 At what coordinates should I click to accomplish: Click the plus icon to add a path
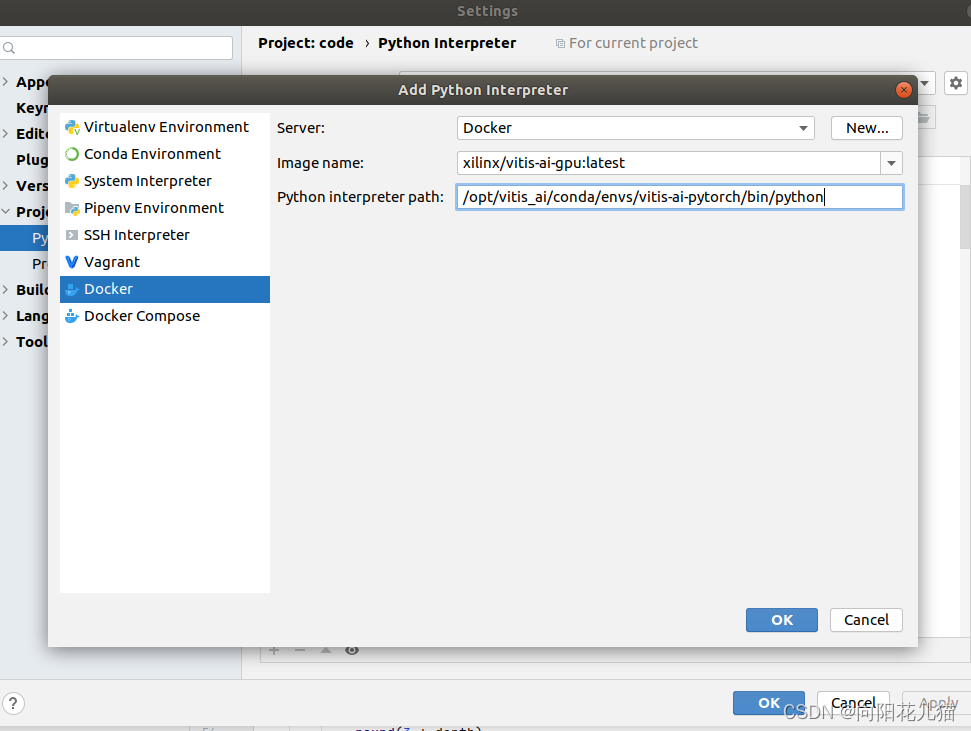tap(274, 650)
